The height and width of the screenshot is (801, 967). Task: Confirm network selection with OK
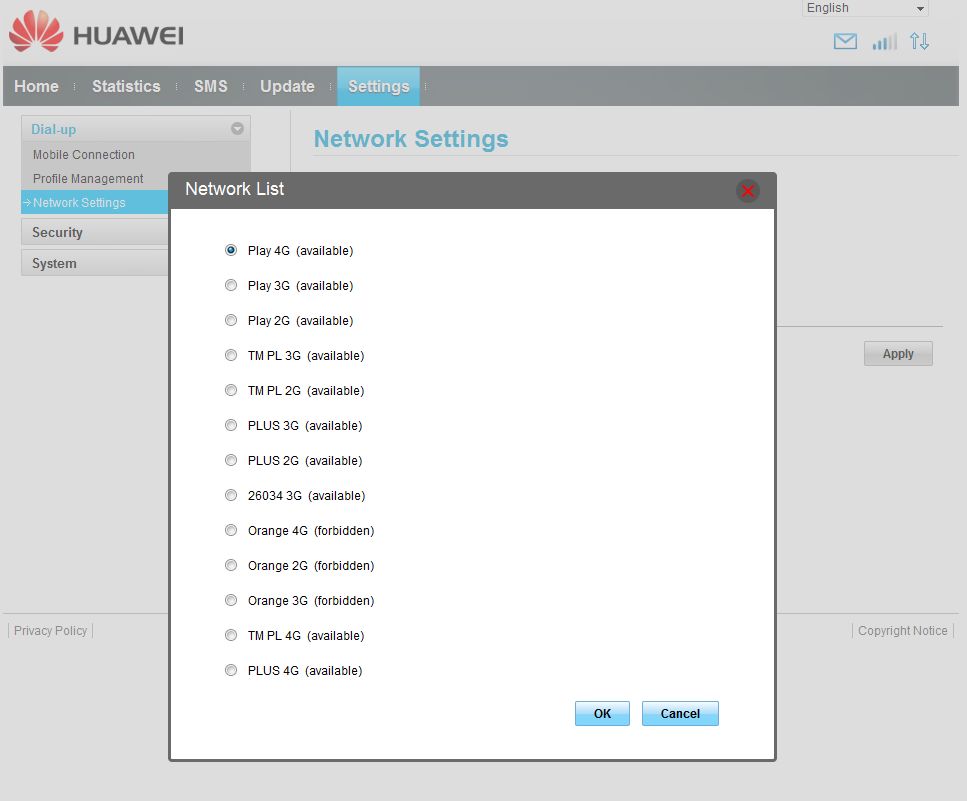[x=602, y=714]
